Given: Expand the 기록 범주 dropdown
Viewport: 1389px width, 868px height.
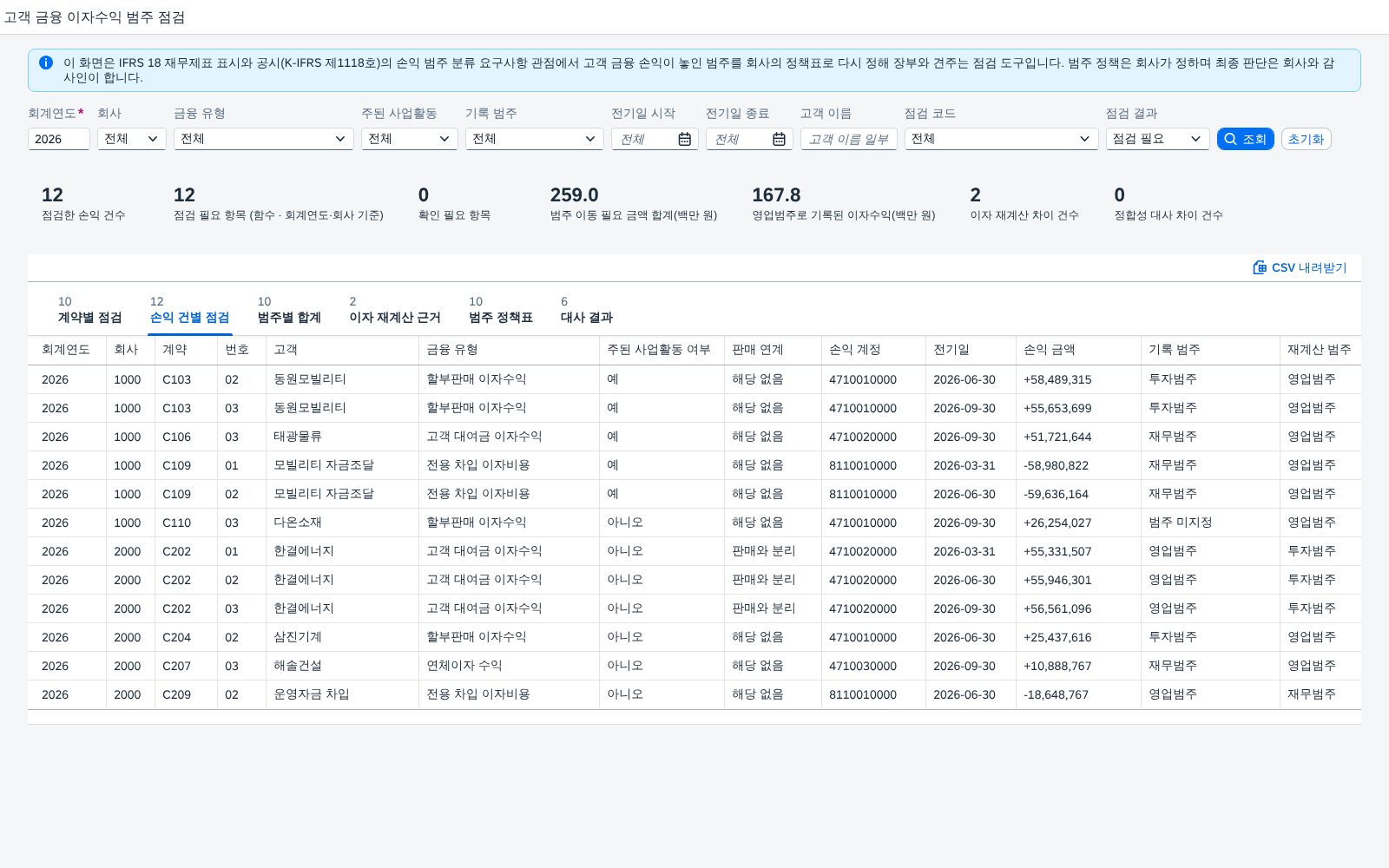Looking at the screenshot, I should [x=534, y=139].
